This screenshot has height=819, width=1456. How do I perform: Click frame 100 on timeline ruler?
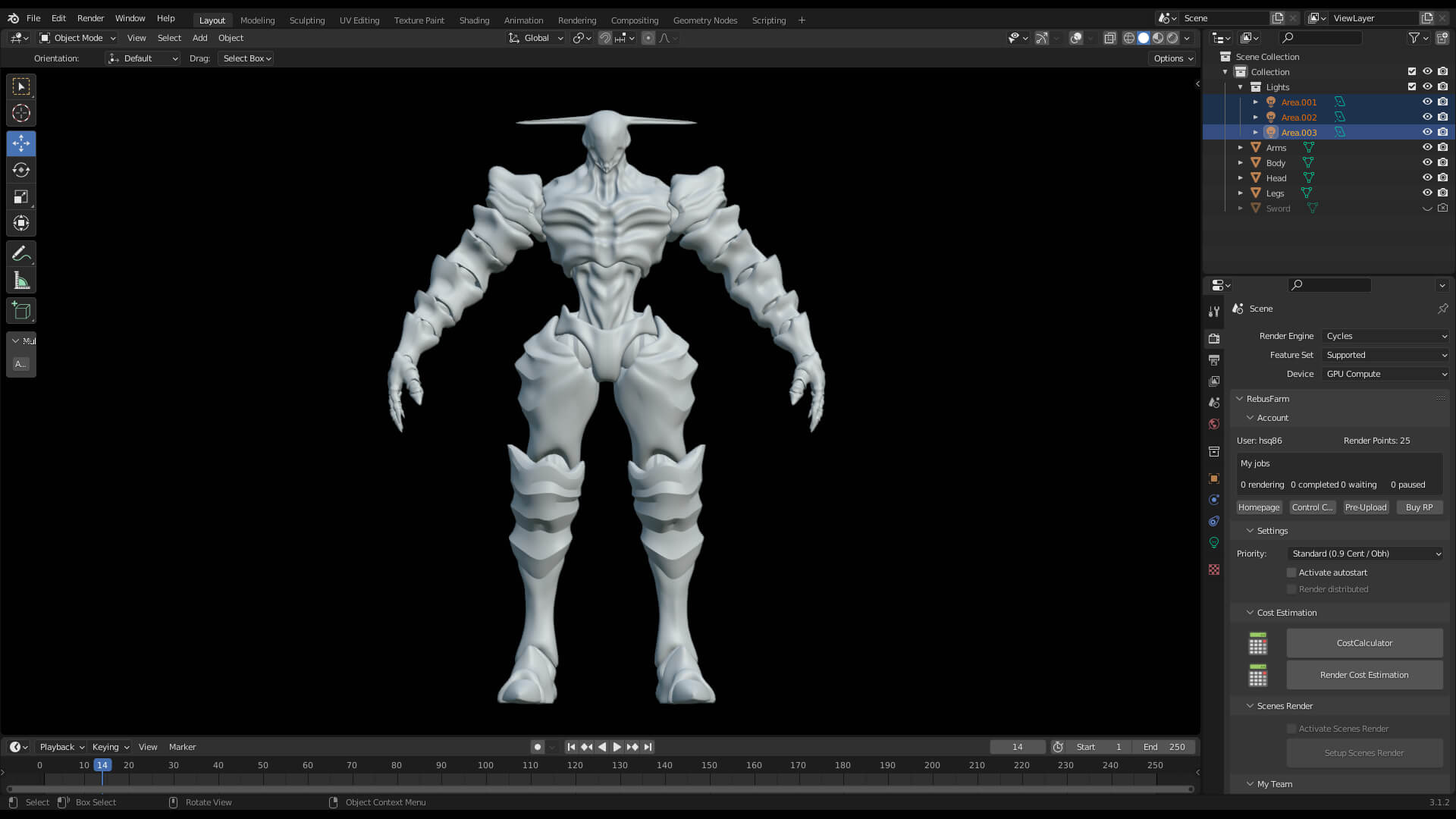(485, 765)
